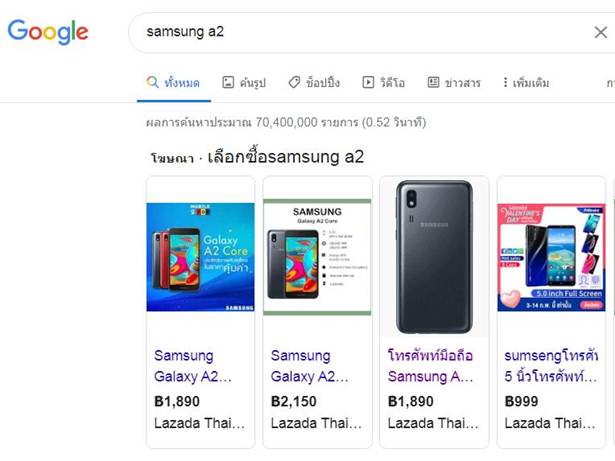This screenshot has width=615, height=461.
Task: Open the black Samsung phone back image
Action: coord(434,257)
